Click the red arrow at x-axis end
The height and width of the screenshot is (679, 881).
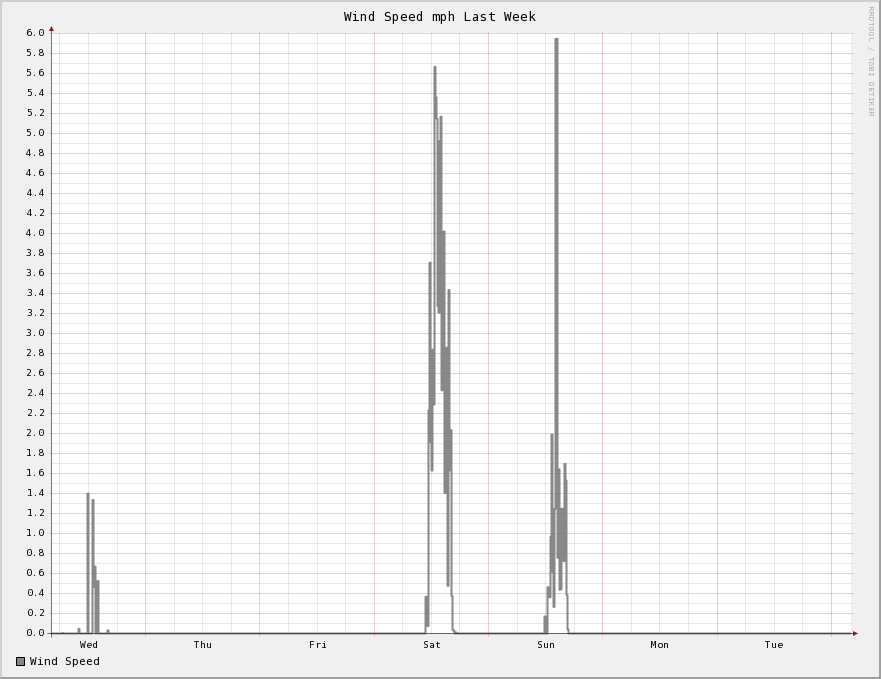[x=855, y=633]
